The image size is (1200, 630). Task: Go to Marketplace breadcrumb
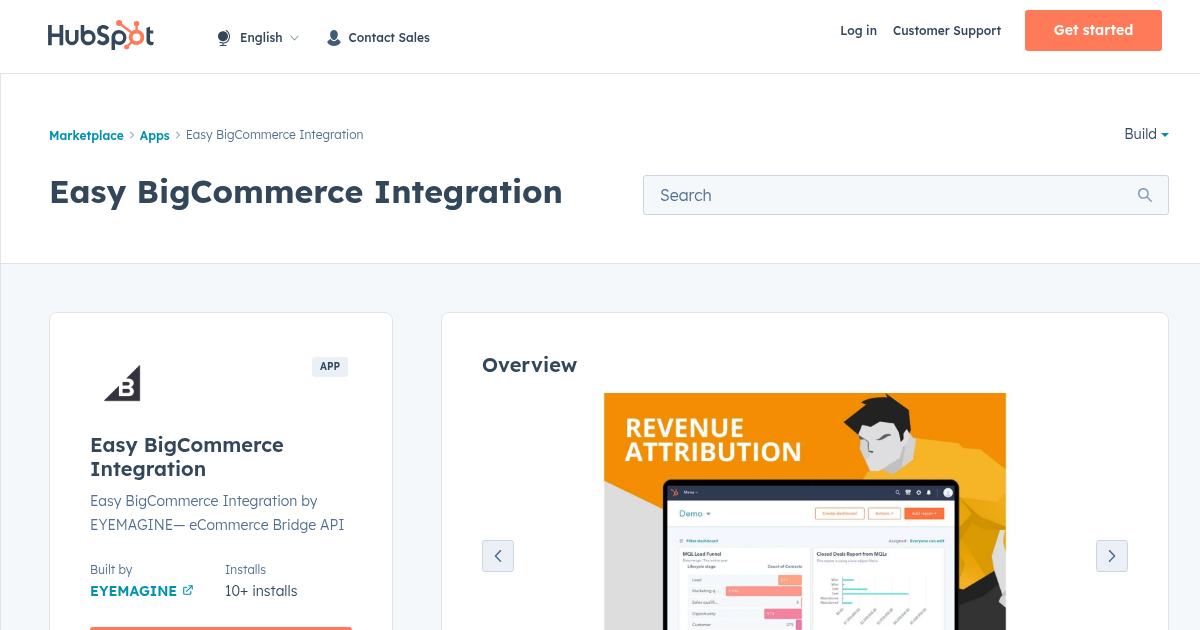[x=86, y=135]
